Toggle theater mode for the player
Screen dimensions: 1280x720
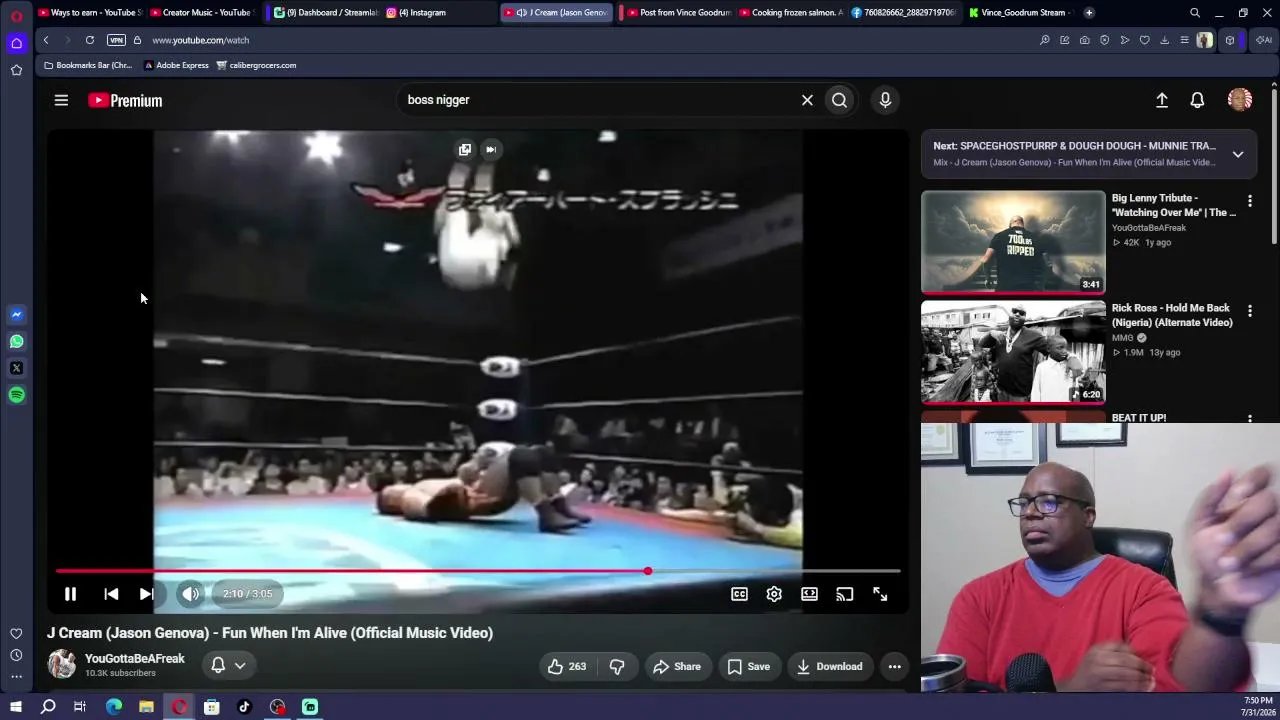[x=809, y=594]
